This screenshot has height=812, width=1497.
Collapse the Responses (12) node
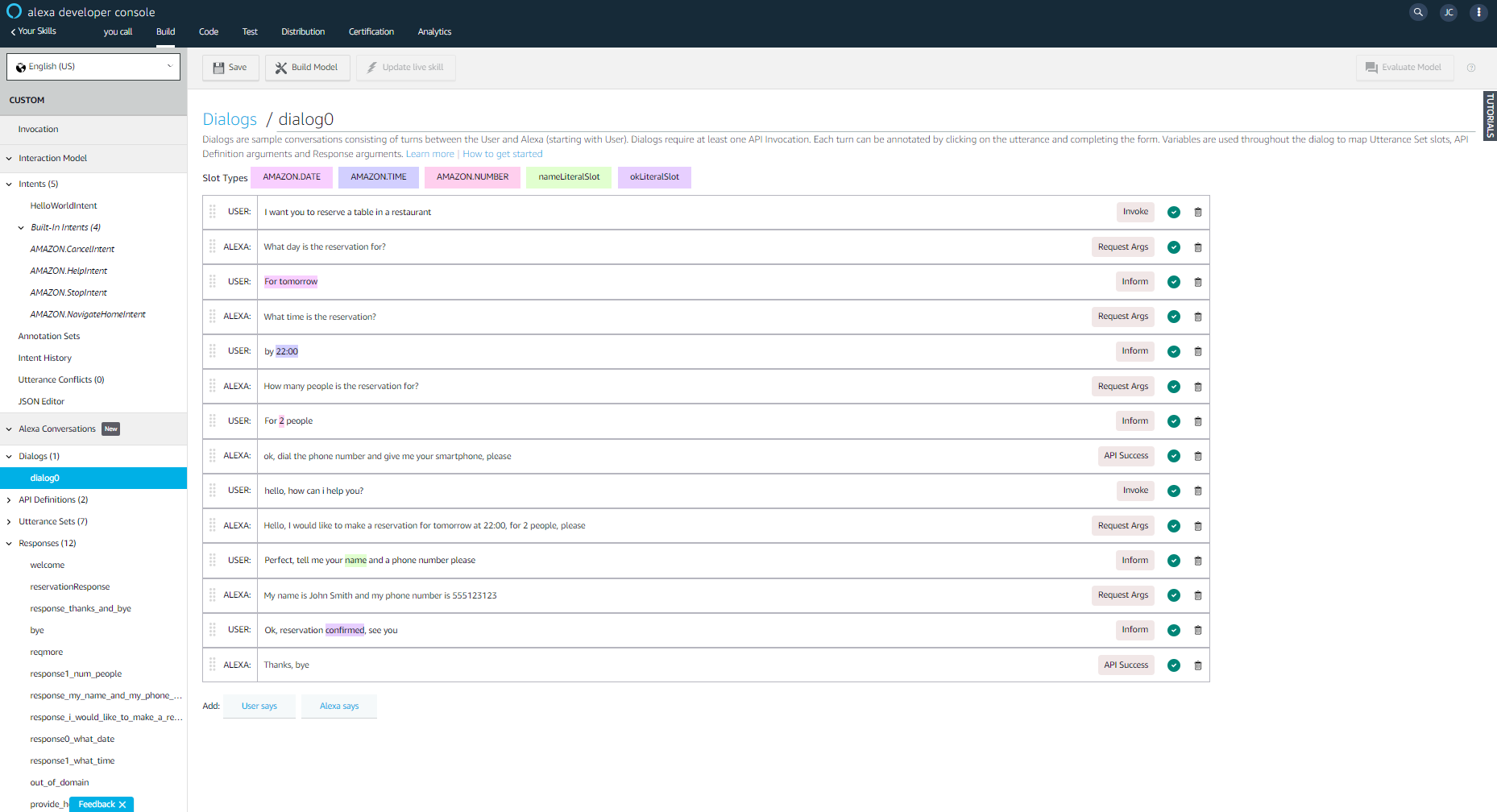click(x=9, y=544)
